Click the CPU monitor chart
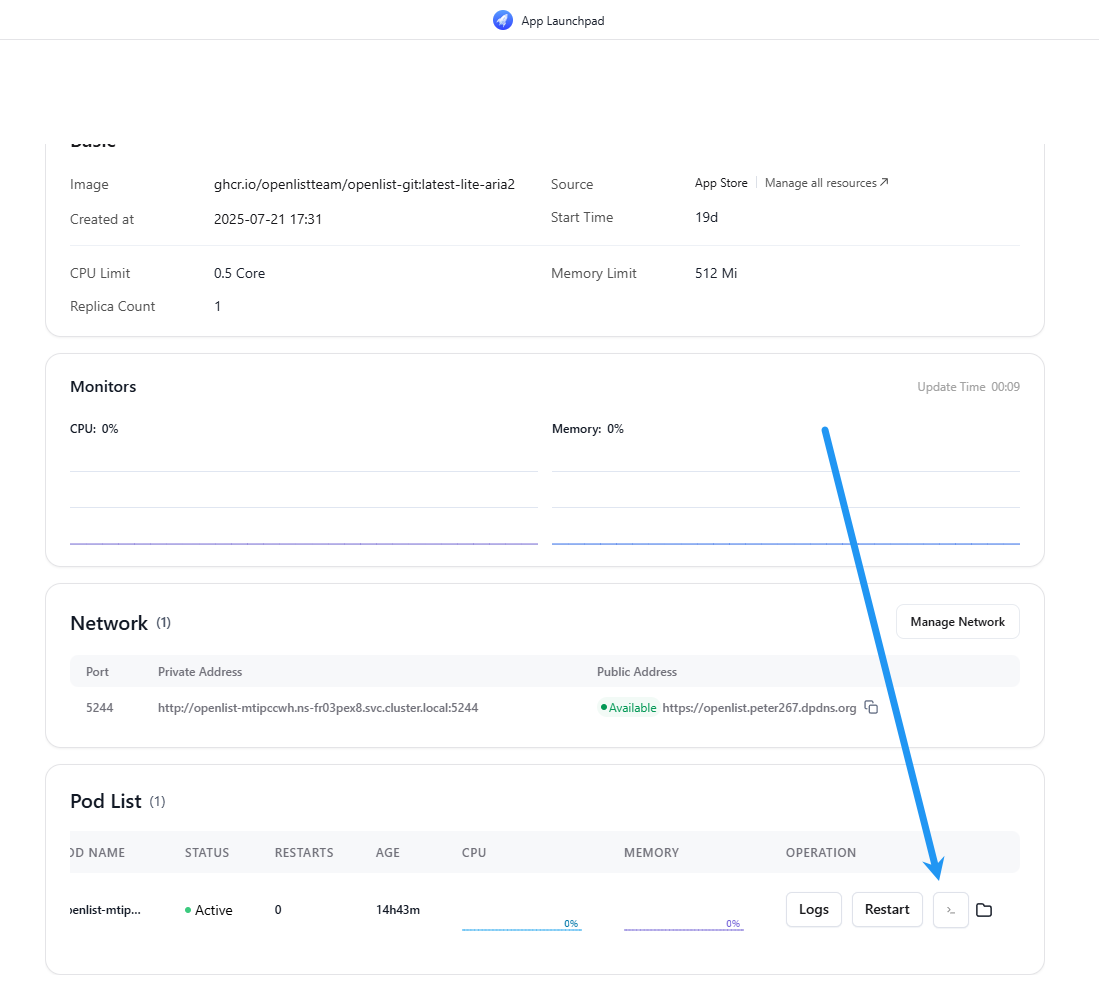 click(304, 500)
